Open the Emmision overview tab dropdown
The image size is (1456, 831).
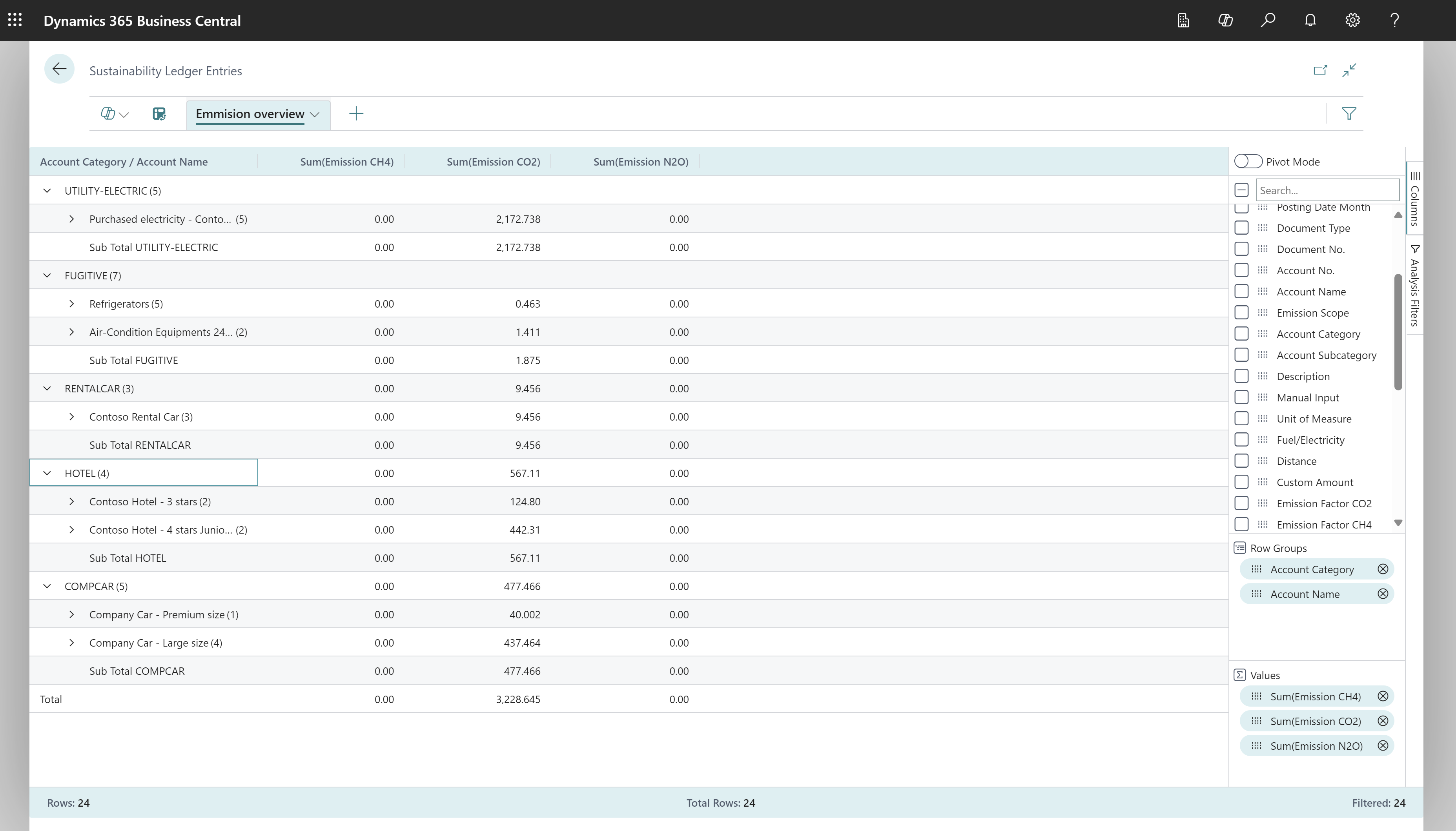[314, 114]
